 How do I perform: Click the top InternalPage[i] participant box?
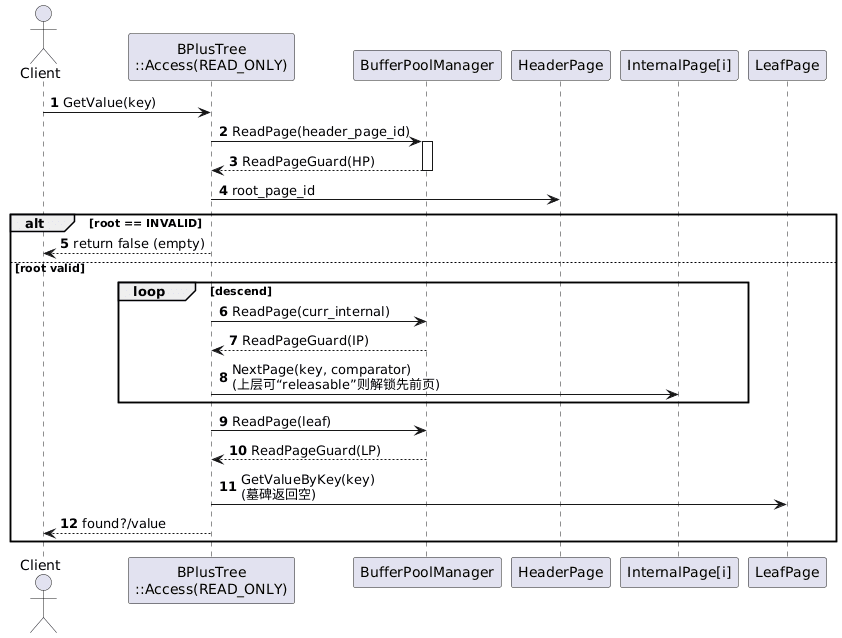(x=678, y=66)
